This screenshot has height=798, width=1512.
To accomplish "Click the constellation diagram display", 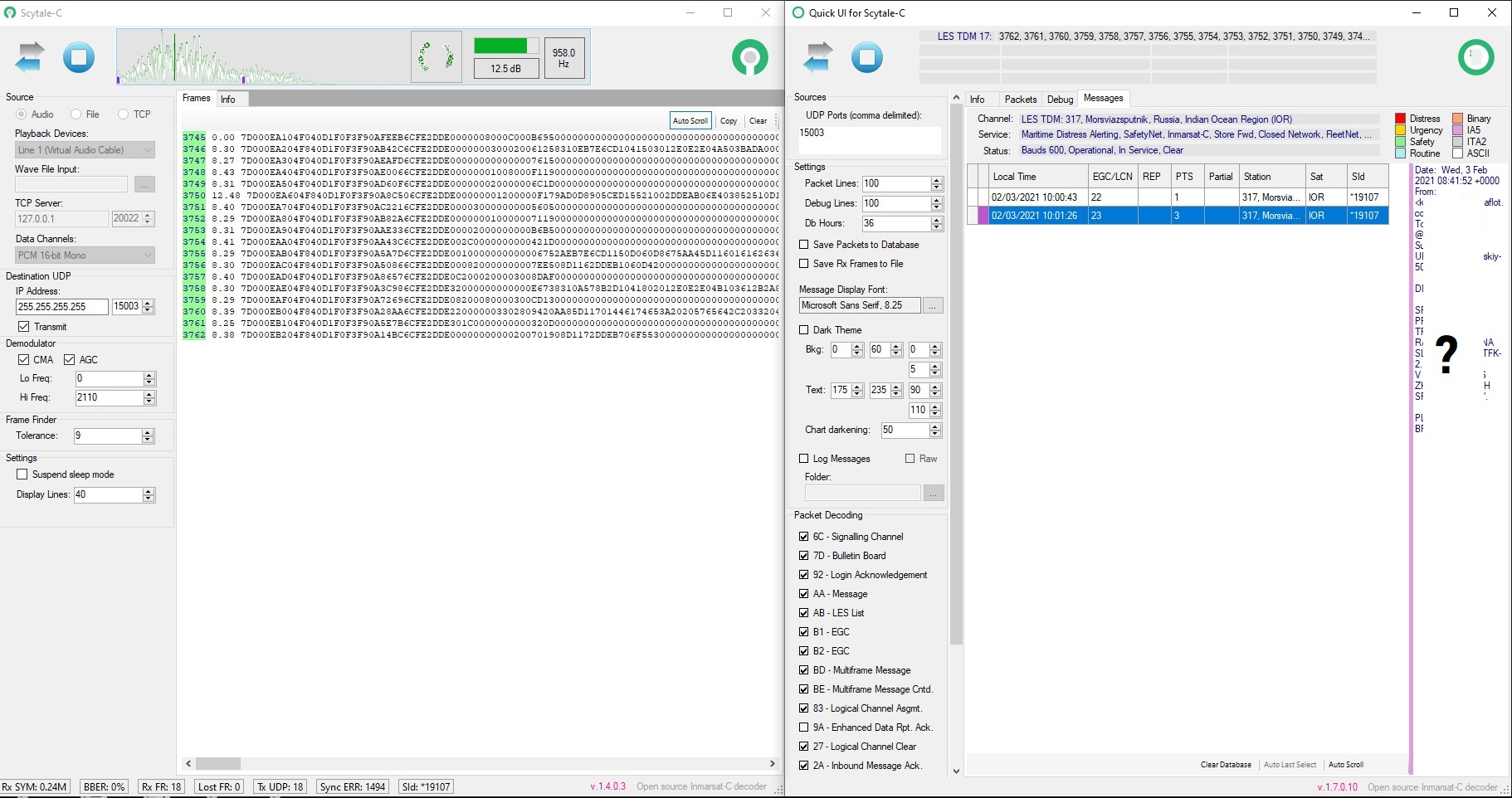I will click(437, 56).
